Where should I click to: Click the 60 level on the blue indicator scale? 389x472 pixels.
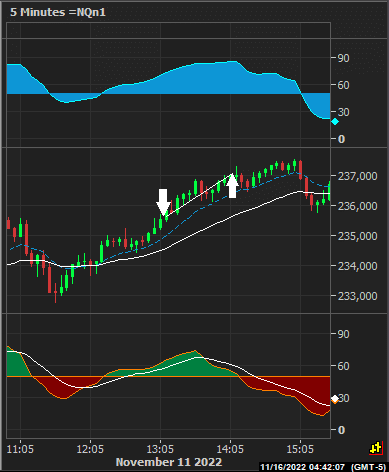pos(344,85)
